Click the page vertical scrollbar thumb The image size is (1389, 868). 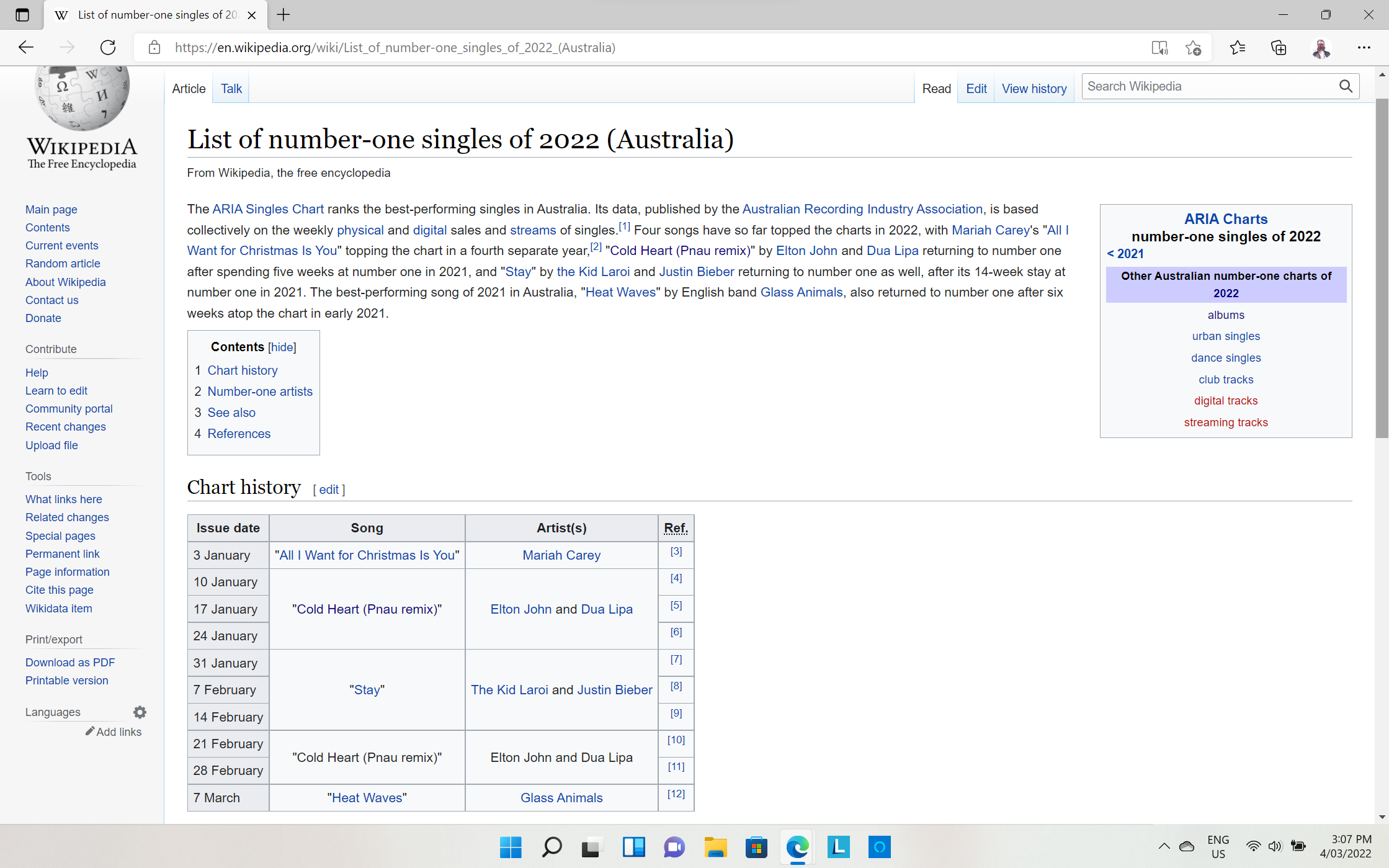(1382, 267)
